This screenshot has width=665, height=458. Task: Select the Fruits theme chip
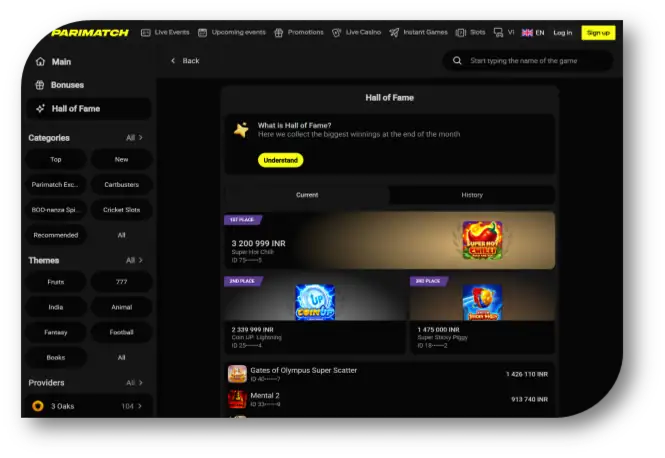tap(56, 282)
